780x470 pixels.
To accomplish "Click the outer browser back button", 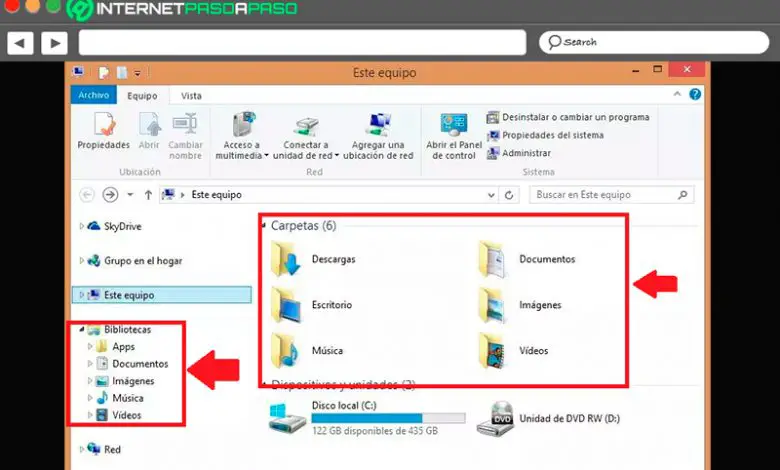I will (20, 43).
